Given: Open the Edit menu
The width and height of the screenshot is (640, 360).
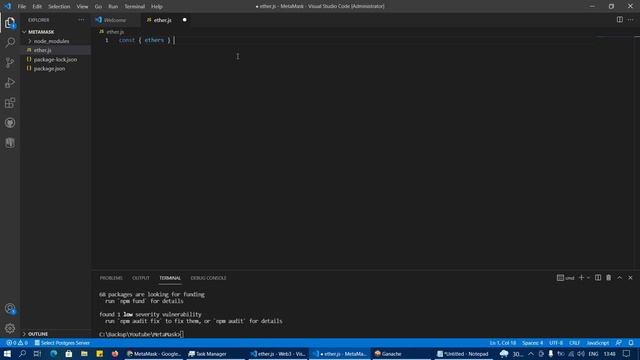Looking at the screenshot, I should (37, 7).
